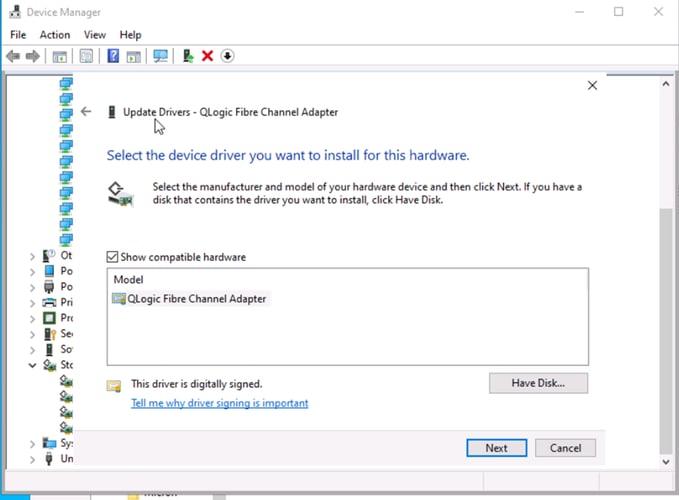Click the Next button
This screenshot has height=500, width=679.
(x=497, y=448)
